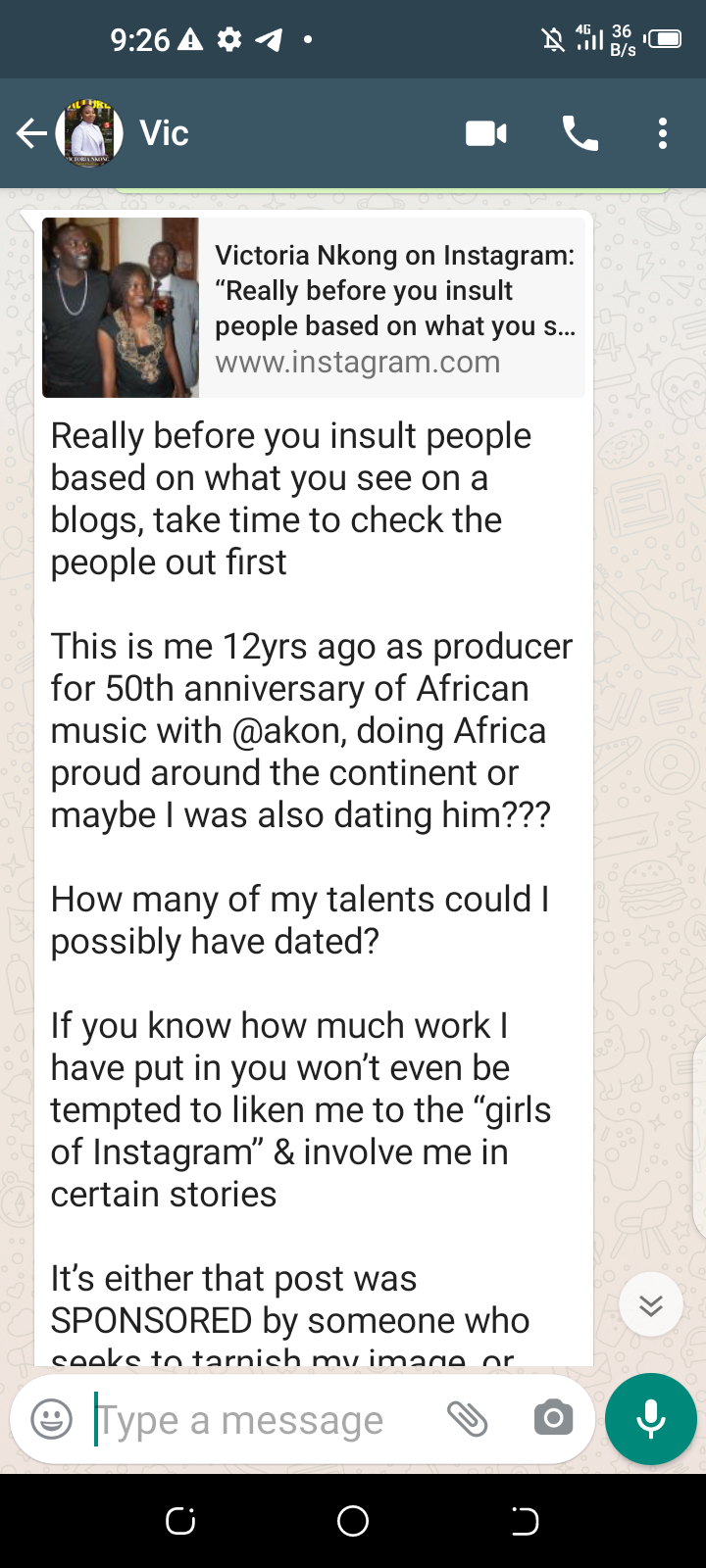Tap the @akon mention in message

(x=288, y=731)
